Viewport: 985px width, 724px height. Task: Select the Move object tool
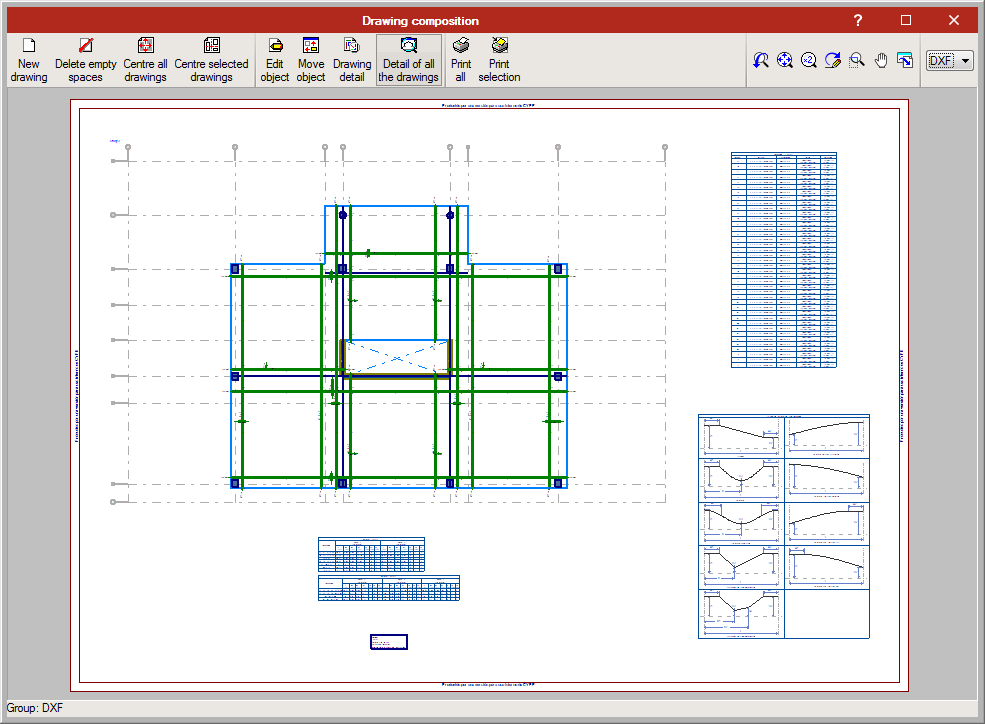311,60
